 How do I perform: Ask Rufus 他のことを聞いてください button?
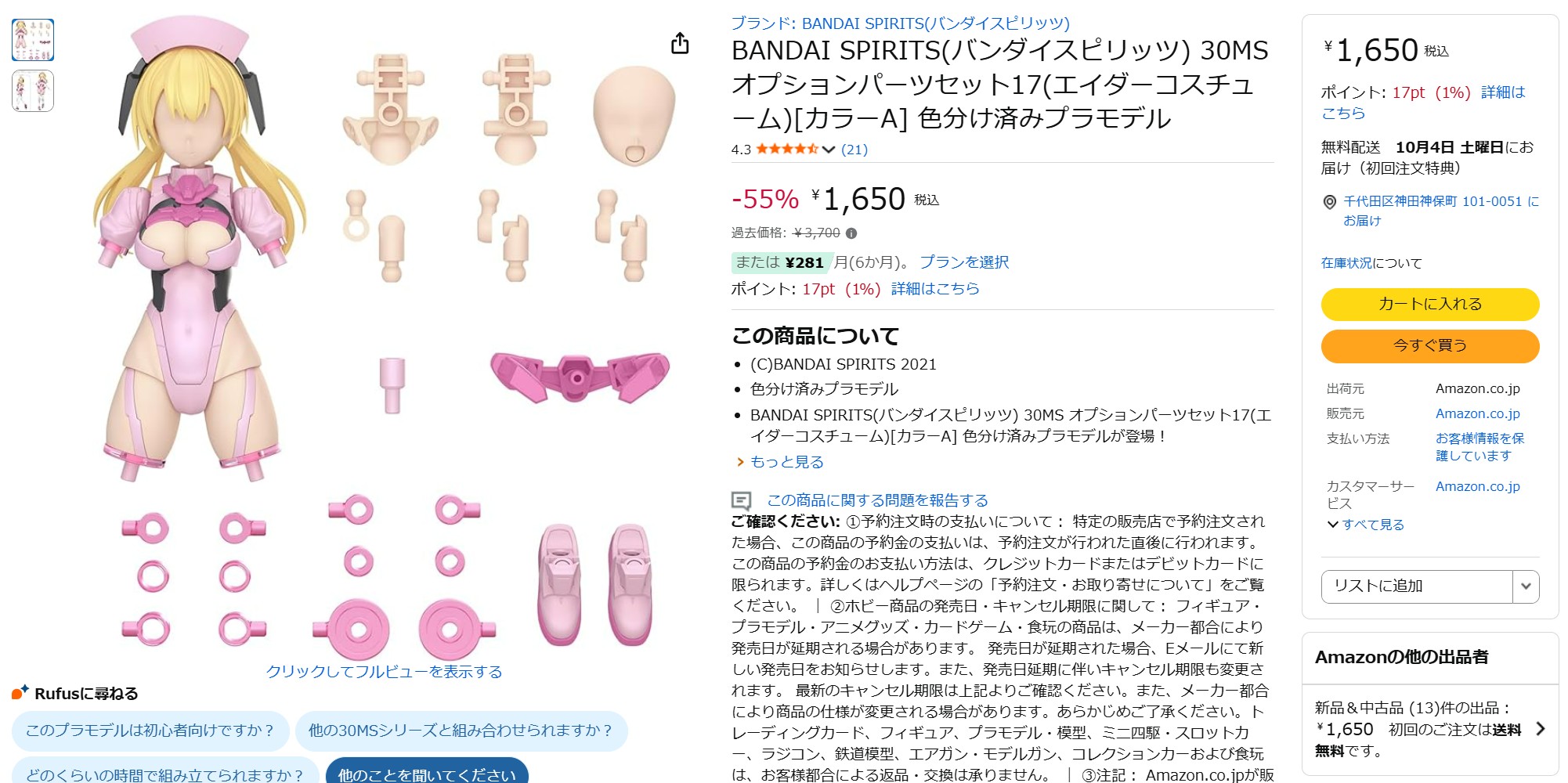tap(427, 773)
